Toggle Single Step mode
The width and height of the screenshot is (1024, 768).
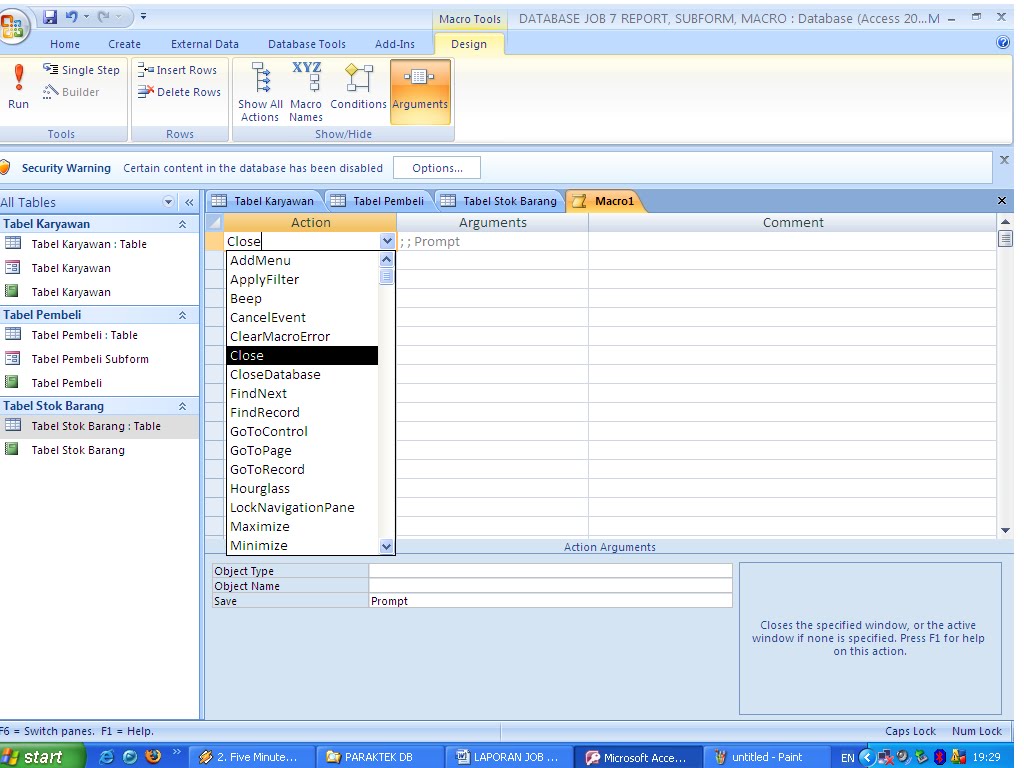tap(82, 70)
